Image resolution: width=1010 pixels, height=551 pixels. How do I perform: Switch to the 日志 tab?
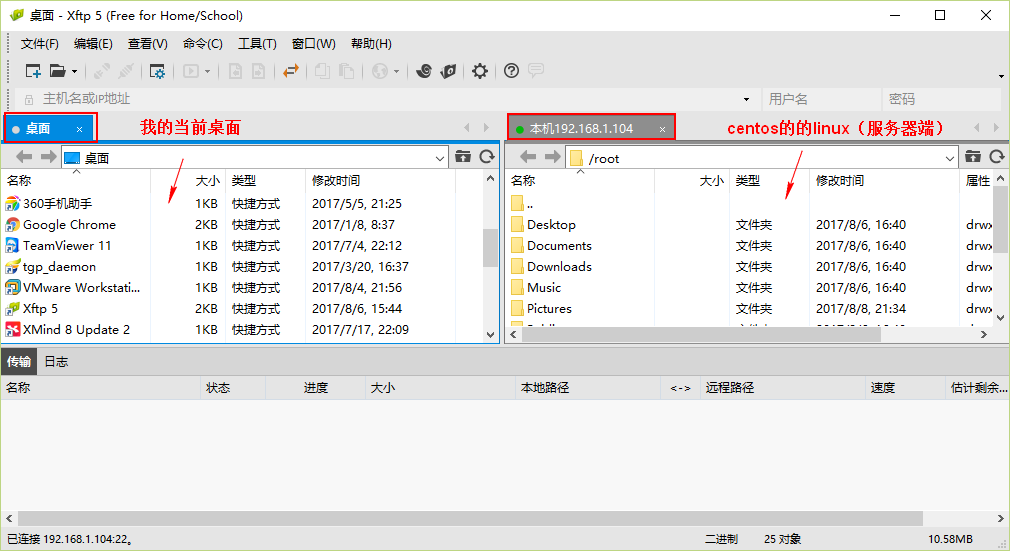coord(56,361)
